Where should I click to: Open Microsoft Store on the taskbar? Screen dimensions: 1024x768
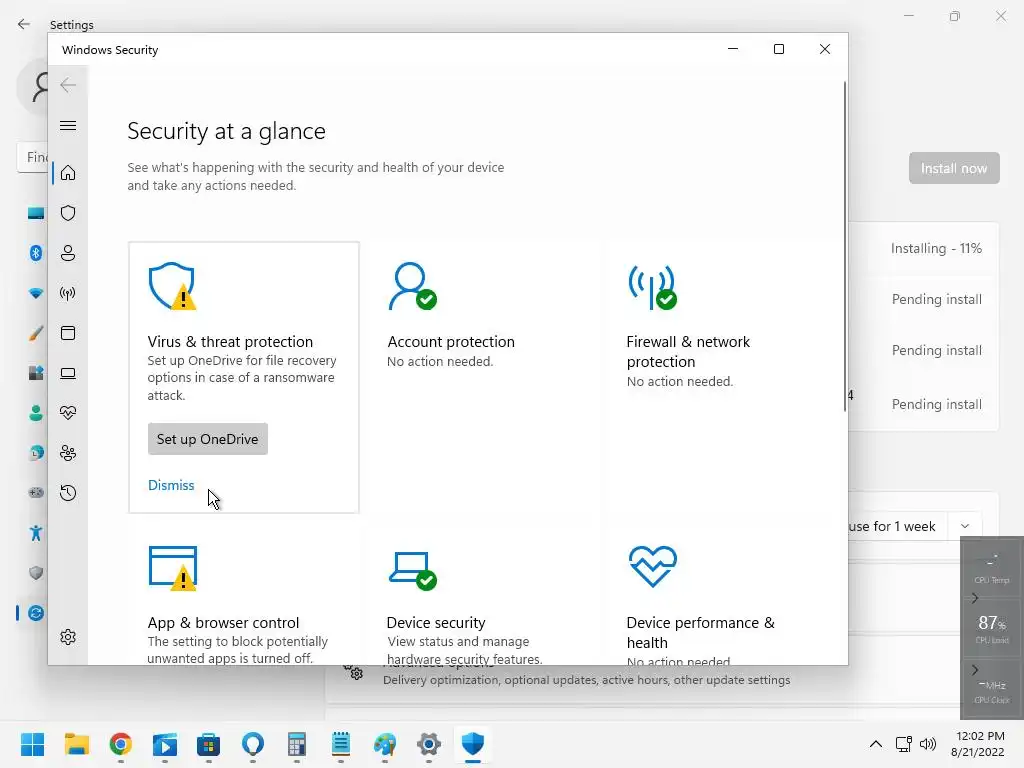[208, 744]
